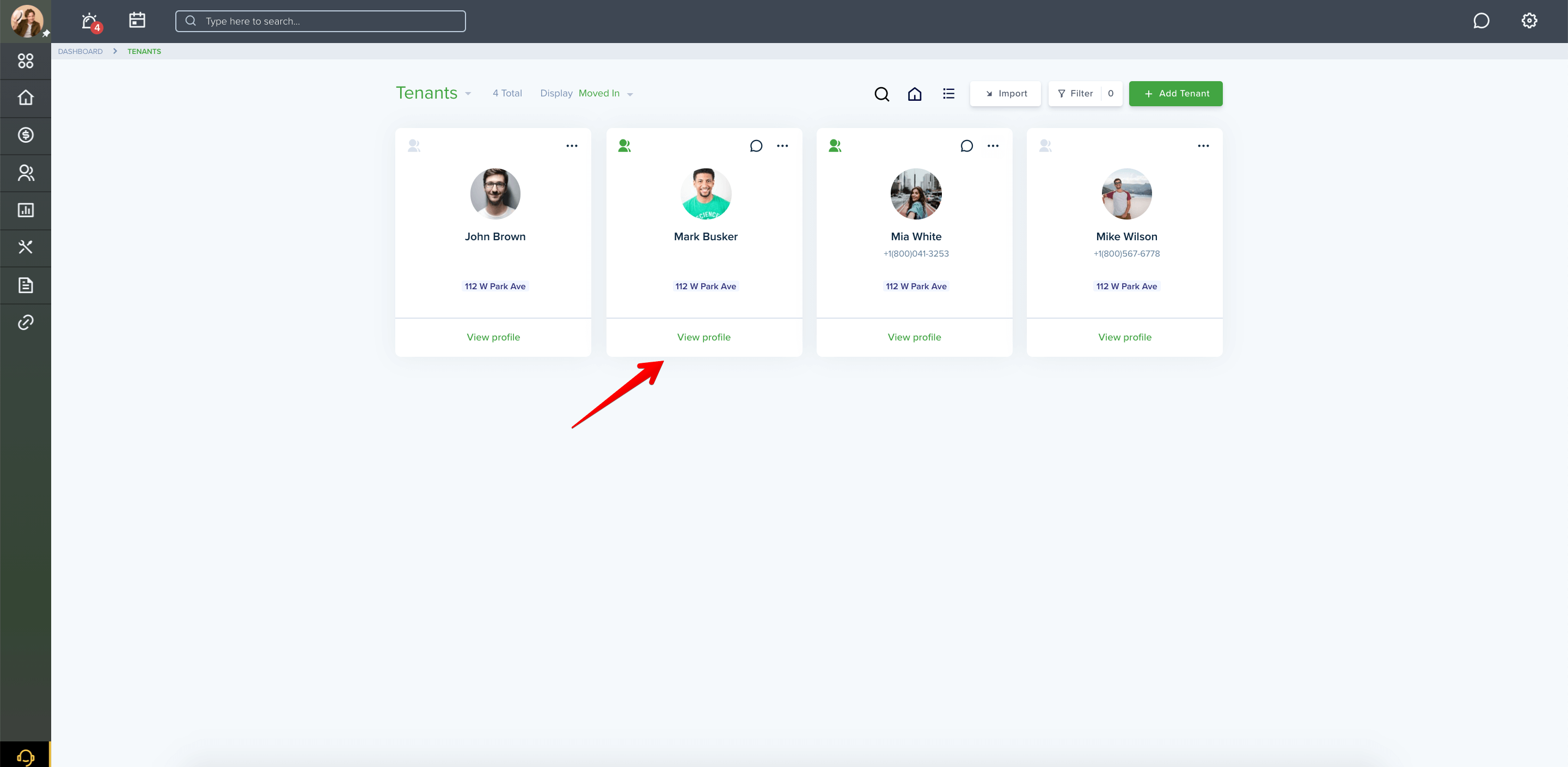This screenshot has height=767, width=1568.
Task: Click Mike Wilson's profile photo
Action: (1126, 194)
